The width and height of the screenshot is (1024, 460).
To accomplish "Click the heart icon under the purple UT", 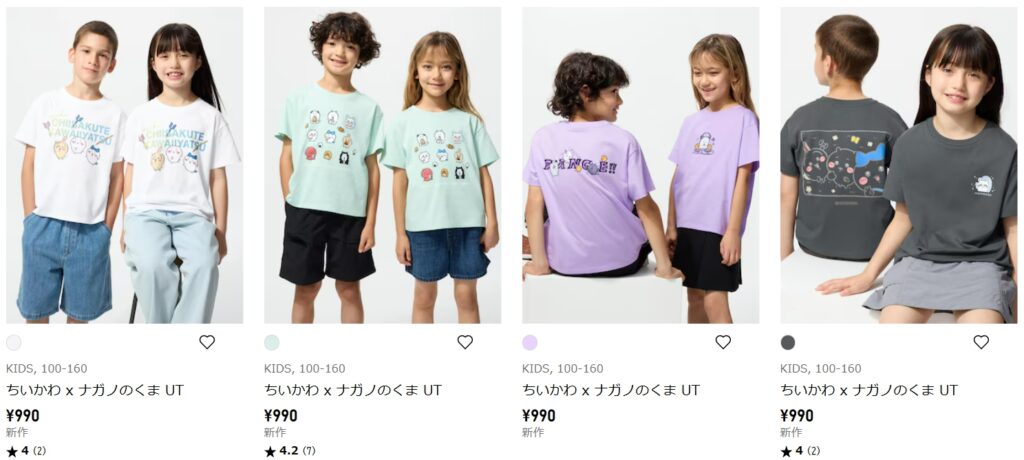I will click(x=723, y=342).
